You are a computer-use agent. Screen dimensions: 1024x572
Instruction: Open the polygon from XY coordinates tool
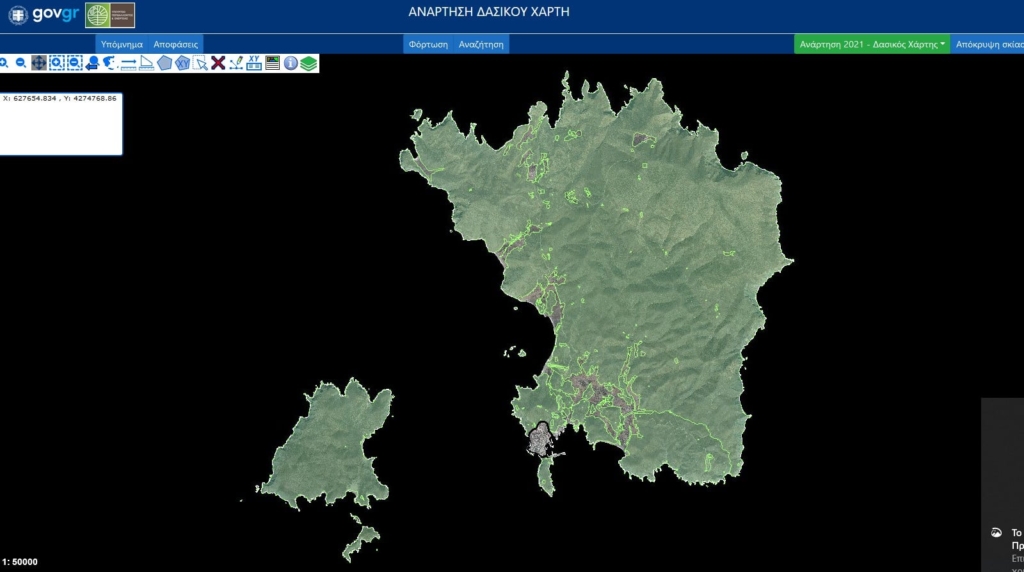click(182, 63)
